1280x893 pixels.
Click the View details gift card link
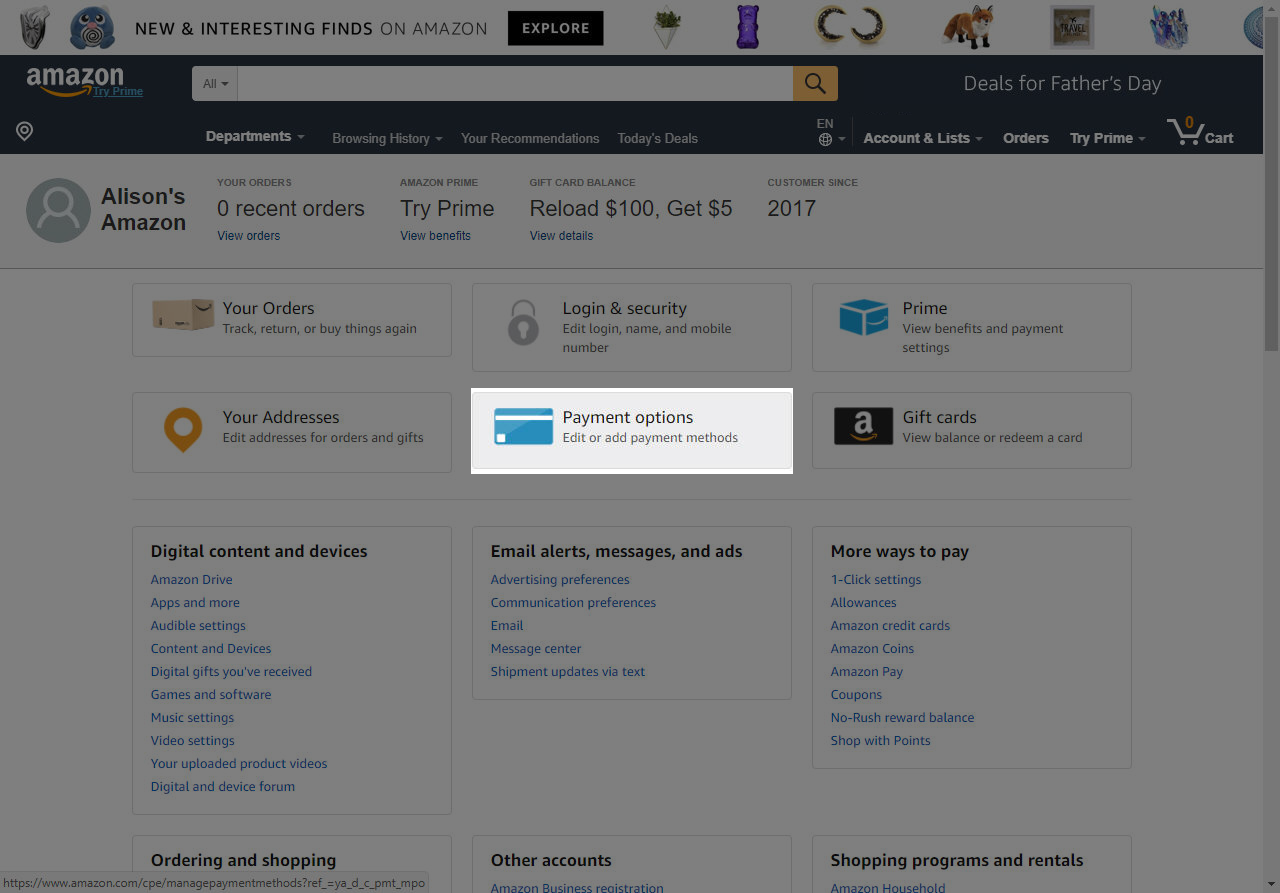(x=561, y=236)
